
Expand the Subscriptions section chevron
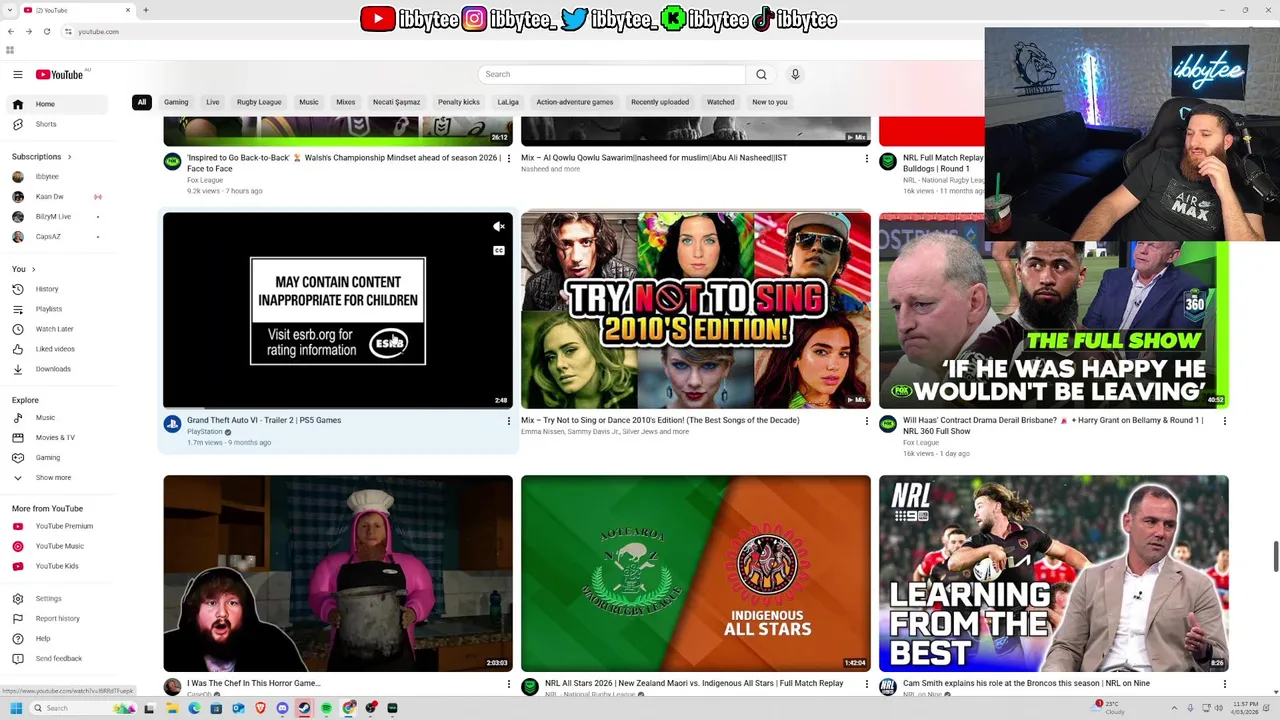pos(69,157)
